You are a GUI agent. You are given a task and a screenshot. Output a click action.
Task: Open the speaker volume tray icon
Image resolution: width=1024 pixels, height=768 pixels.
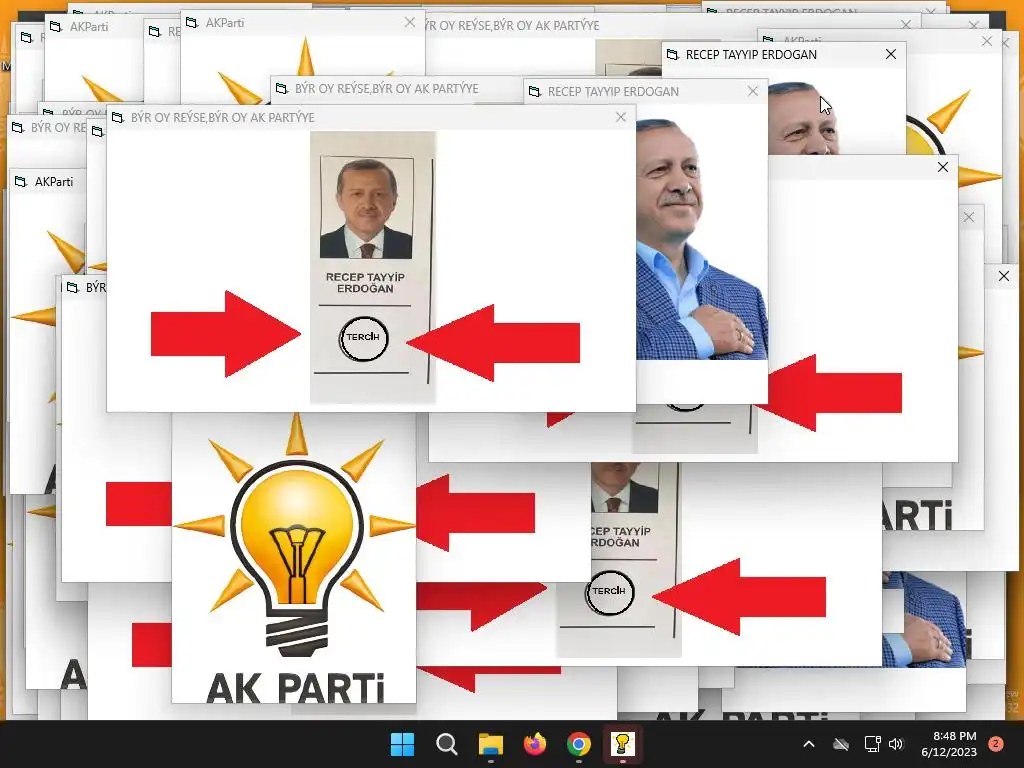(896, 744)
